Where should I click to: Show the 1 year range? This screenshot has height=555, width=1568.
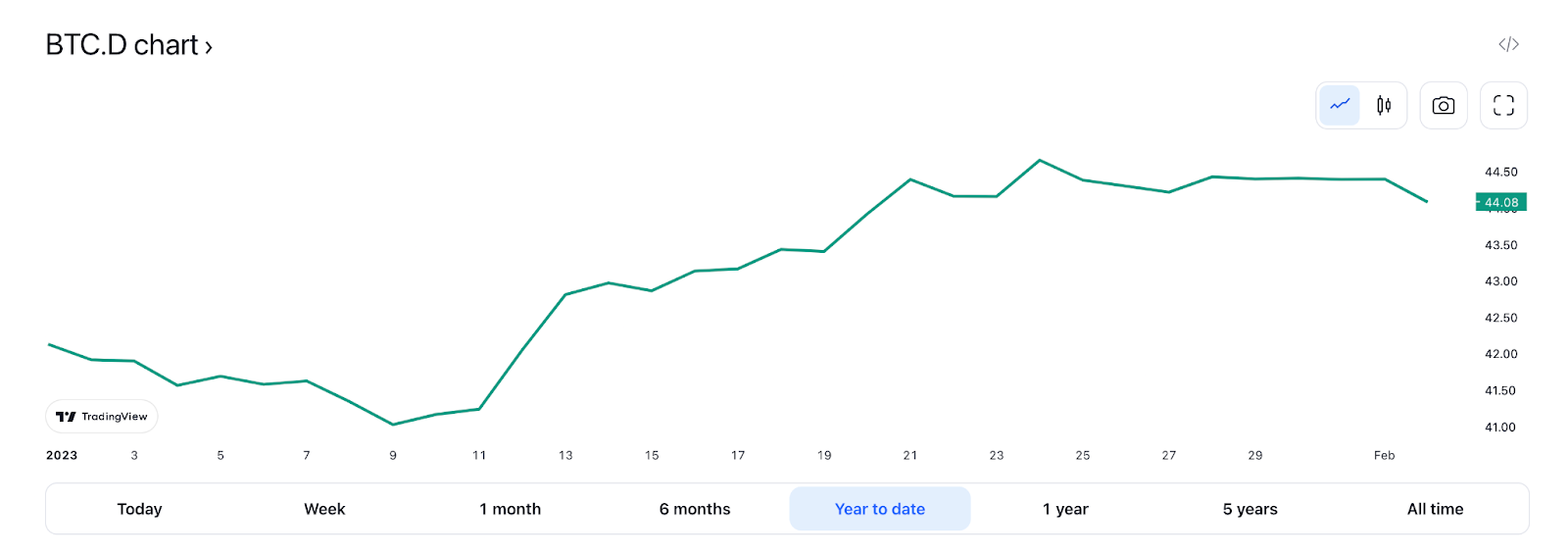(x=1065, y=509)
